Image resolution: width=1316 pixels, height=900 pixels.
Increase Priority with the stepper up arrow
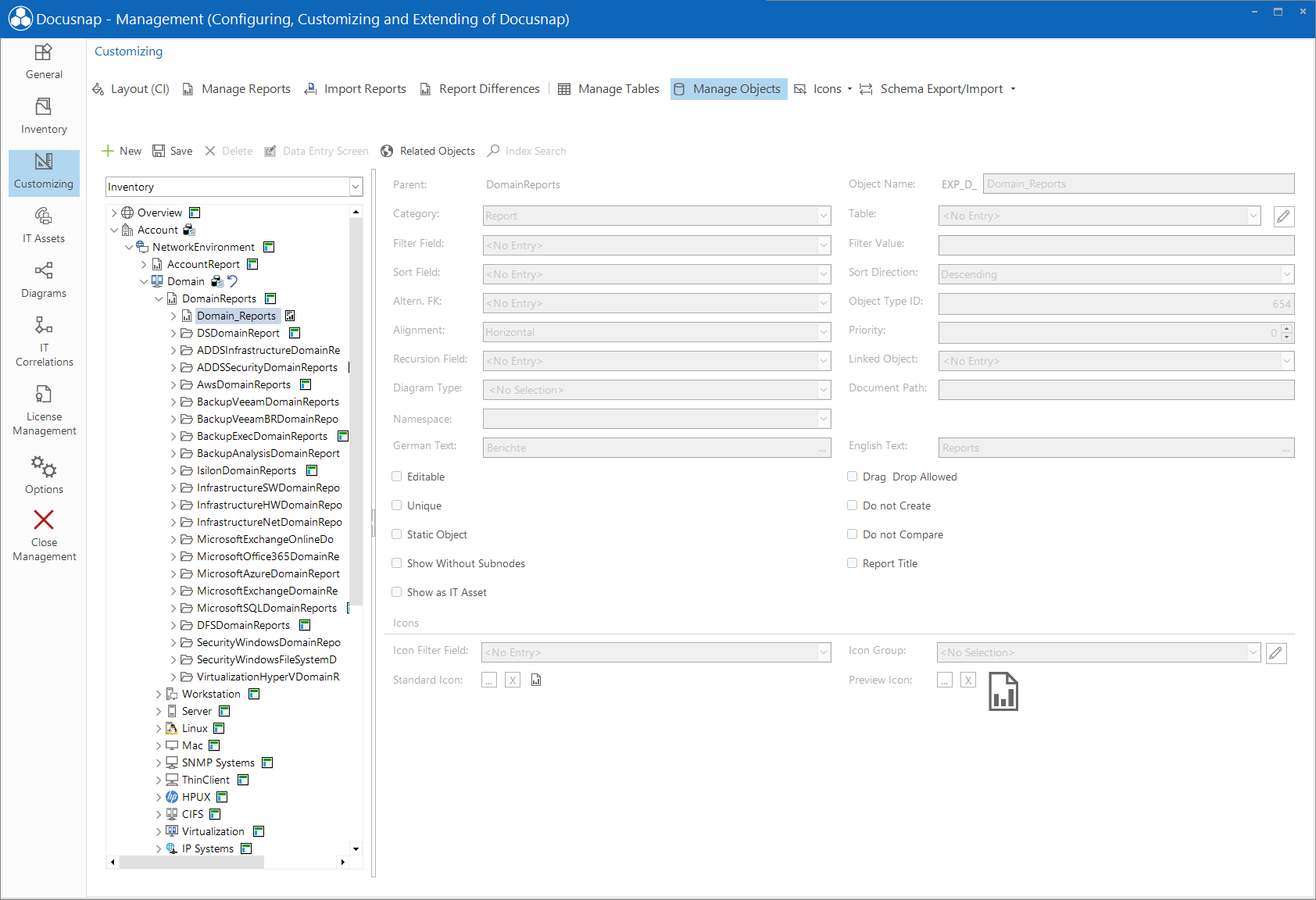click(x=1287, y=328)
